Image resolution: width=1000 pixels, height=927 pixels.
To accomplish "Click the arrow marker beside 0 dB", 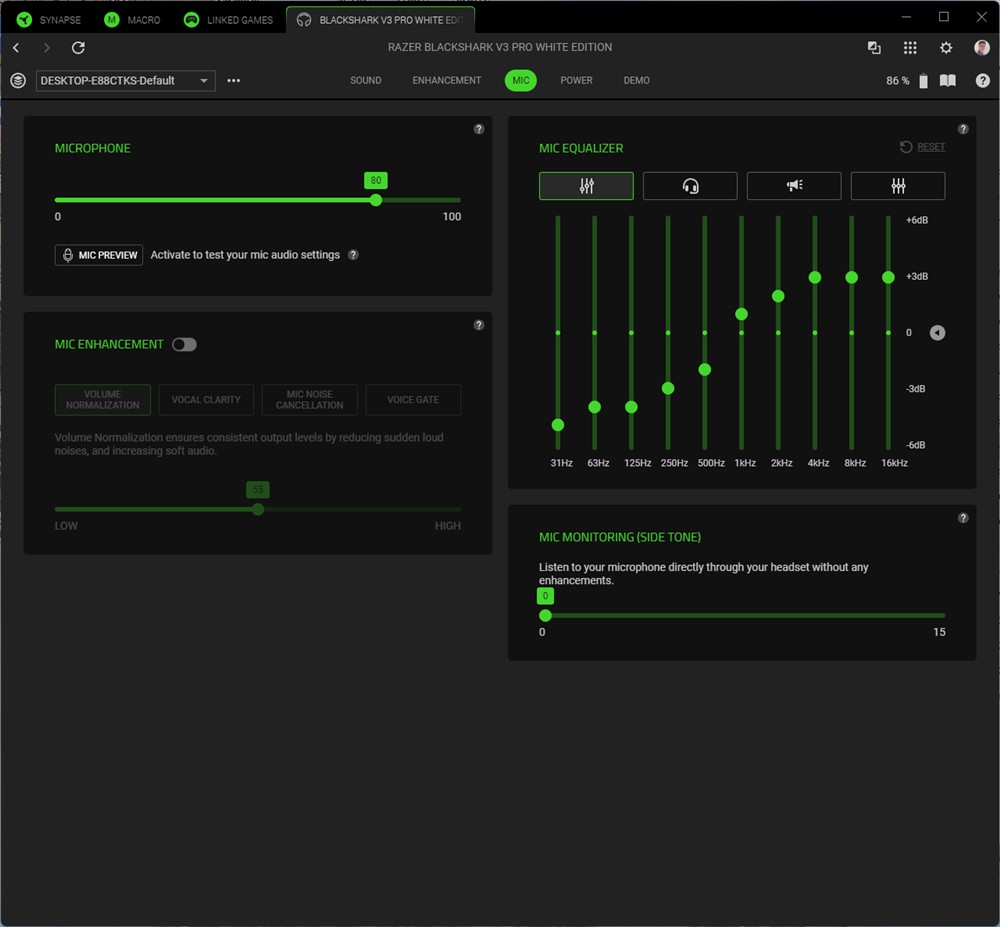I will pos(937,333).
